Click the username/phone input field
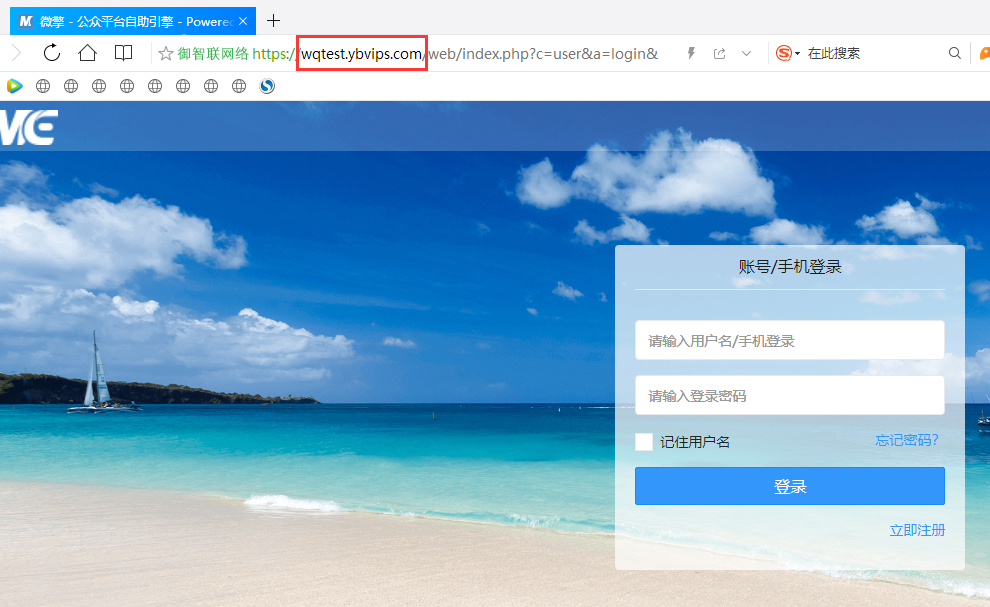Image resolution: width=990 pixels, height=607 pixels. 789,340
